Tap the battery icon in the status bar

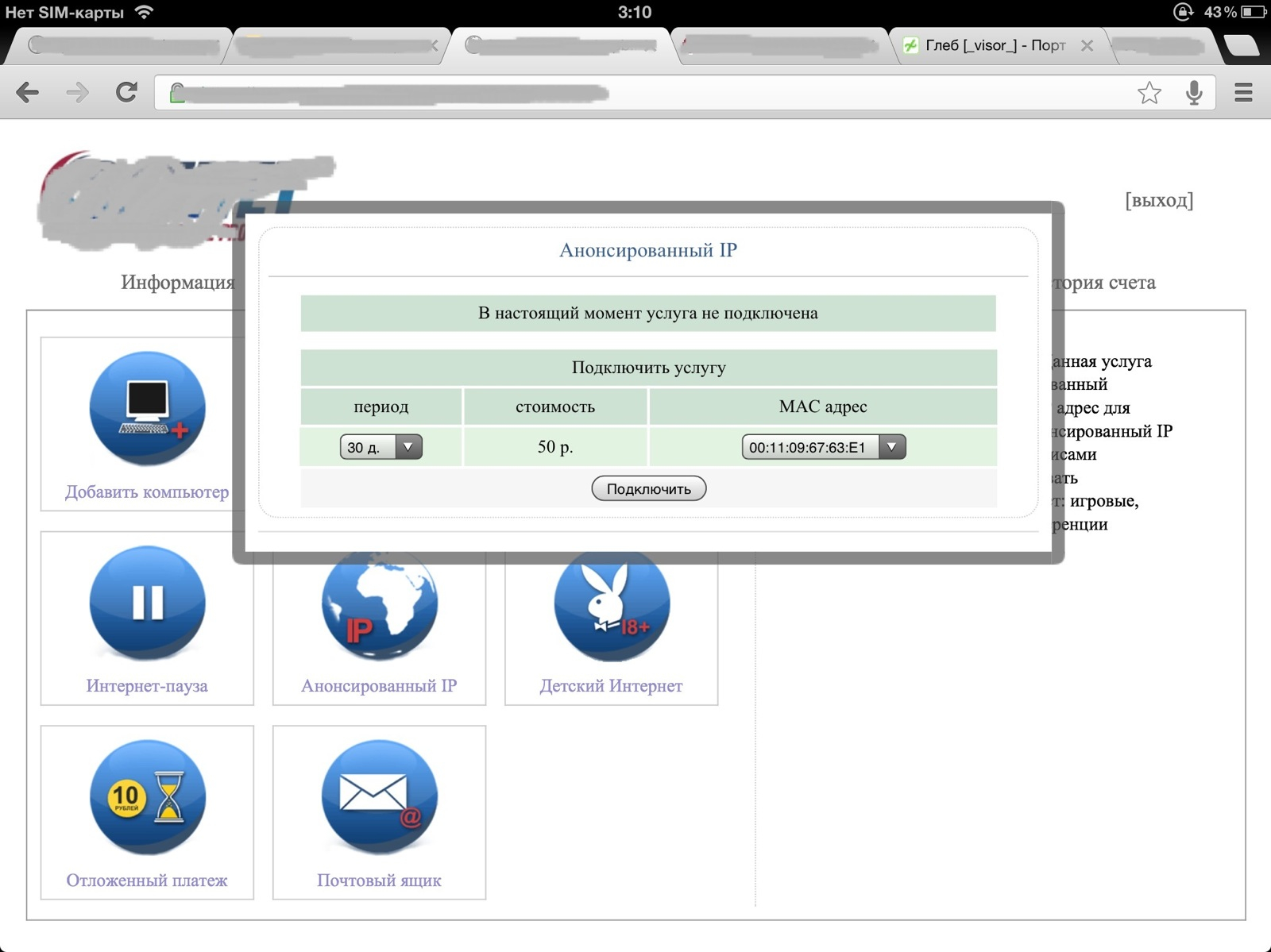1254,12
